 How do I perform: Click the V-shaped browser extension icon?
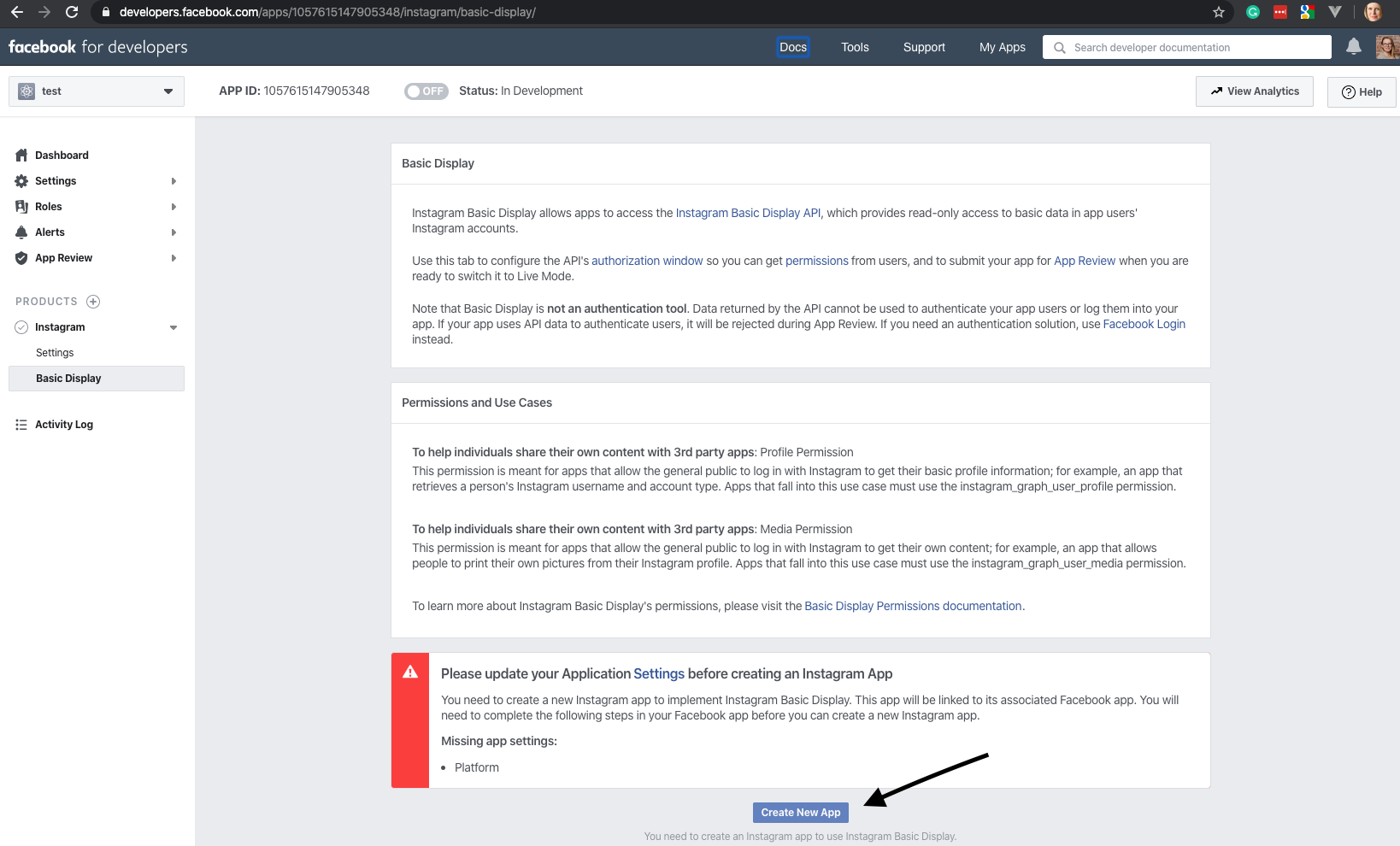point(1335,12)
